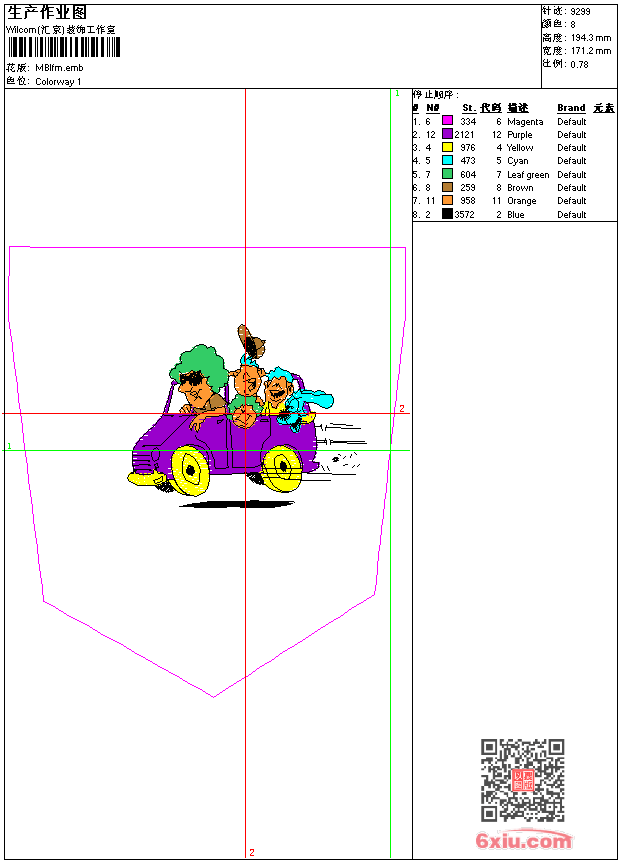
Task: Click 'Default' brand in Blue row
Action: (572, 214)
